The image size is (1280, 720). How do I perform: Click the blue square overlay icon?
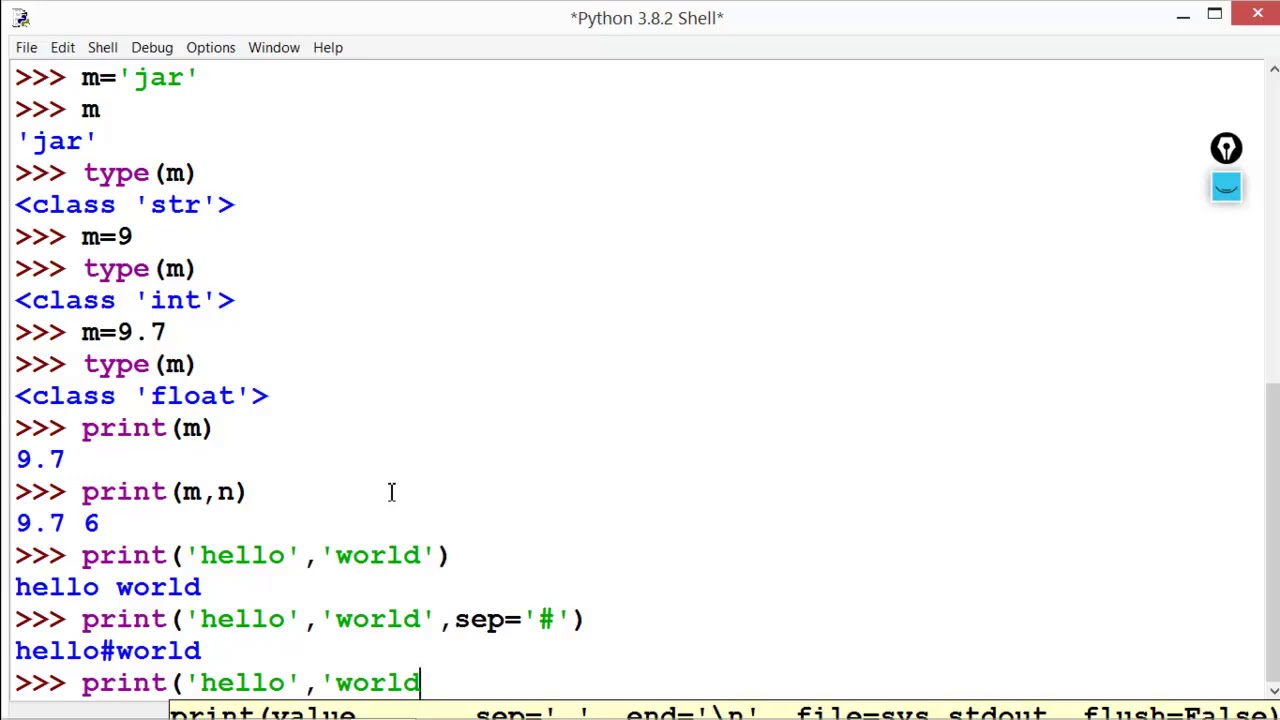coord(1226,187)
